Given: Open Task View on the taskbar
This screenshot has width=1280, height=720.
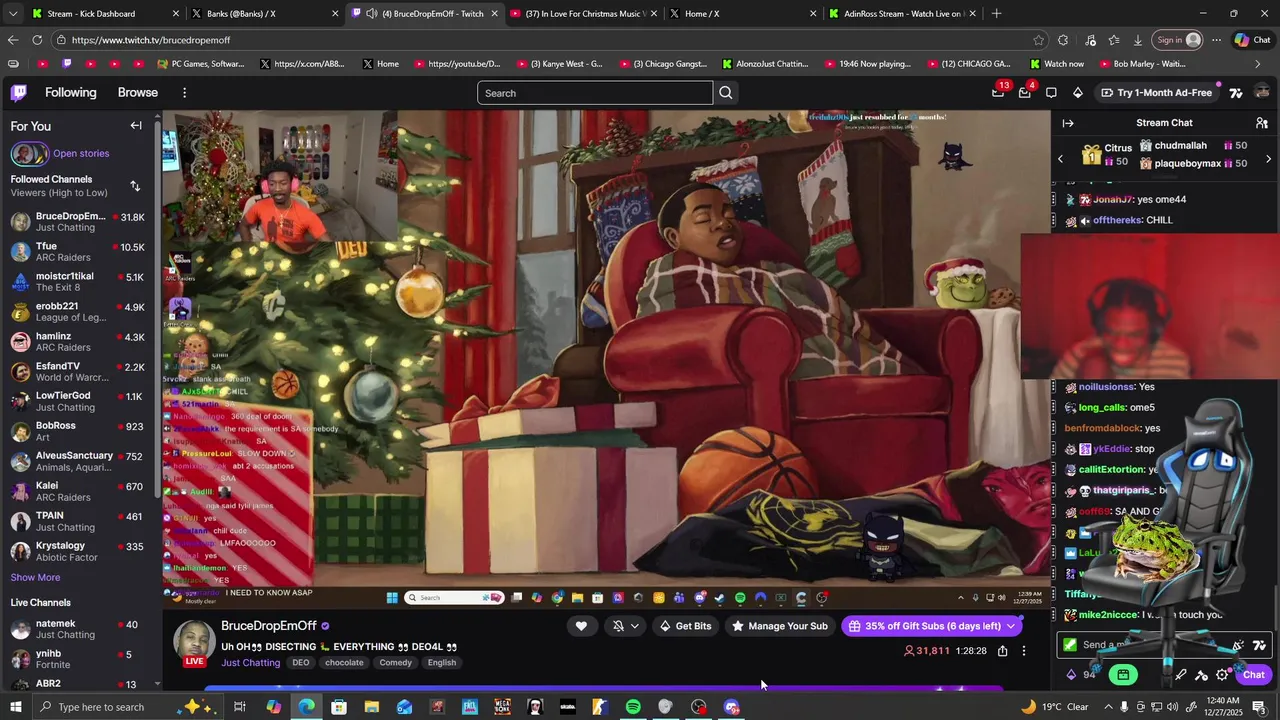Looking at the screenshot, I should 240,707.
